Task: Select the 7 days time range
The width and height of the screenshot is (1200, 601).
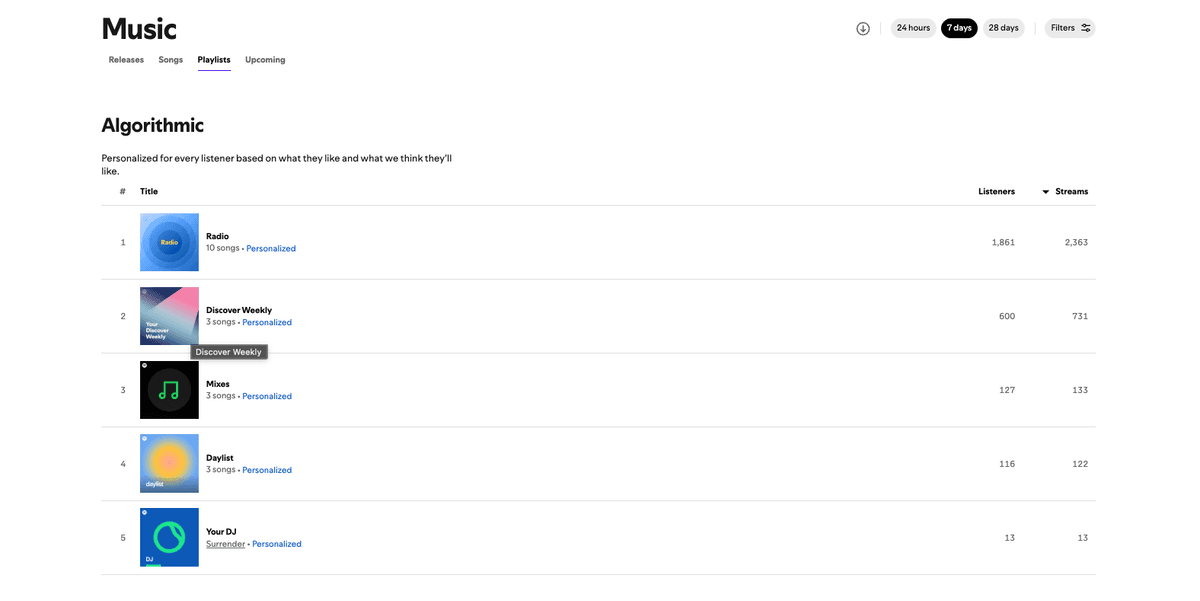Action: [959, 28]
